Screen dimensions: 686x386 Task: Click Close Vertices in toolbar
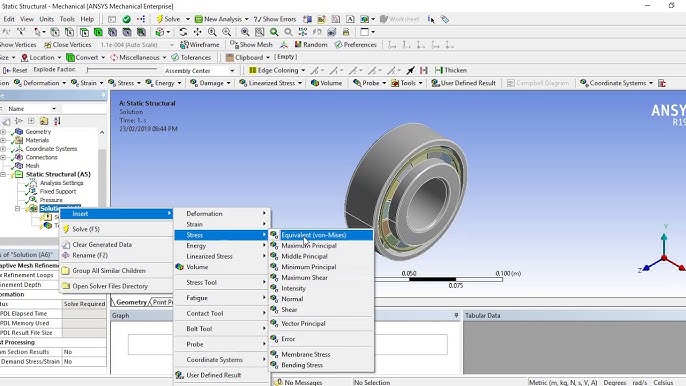coord(68,45)
